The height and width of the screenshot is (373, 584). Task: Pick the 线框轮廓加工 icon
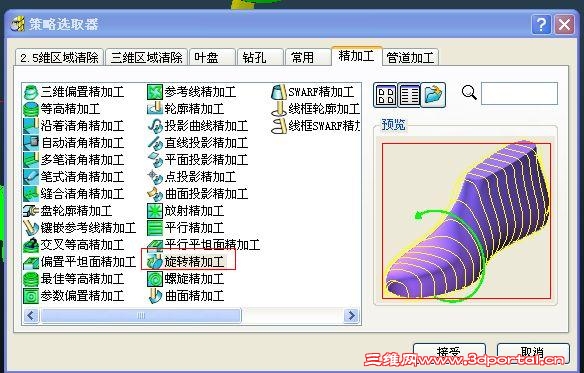pyautogui.click(x=279, y=109)
